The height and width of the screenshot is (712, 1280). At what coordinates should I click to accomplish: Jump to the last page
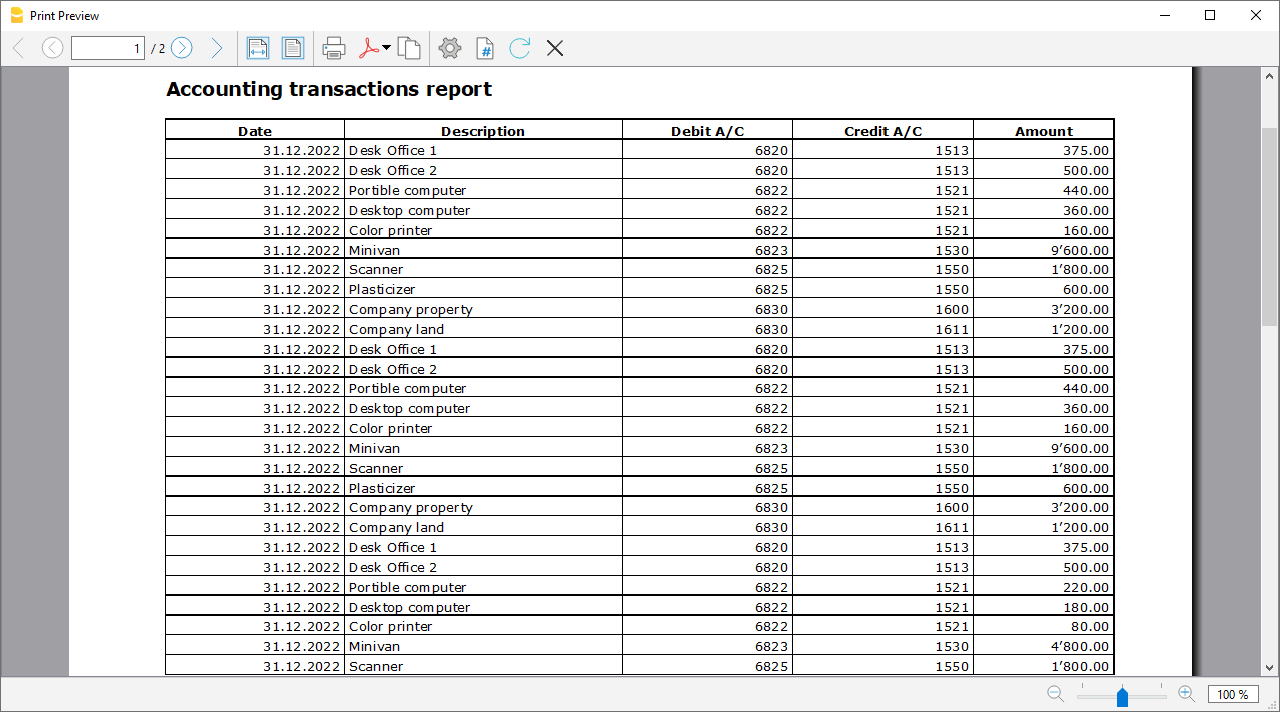click(x=216, y=48)
